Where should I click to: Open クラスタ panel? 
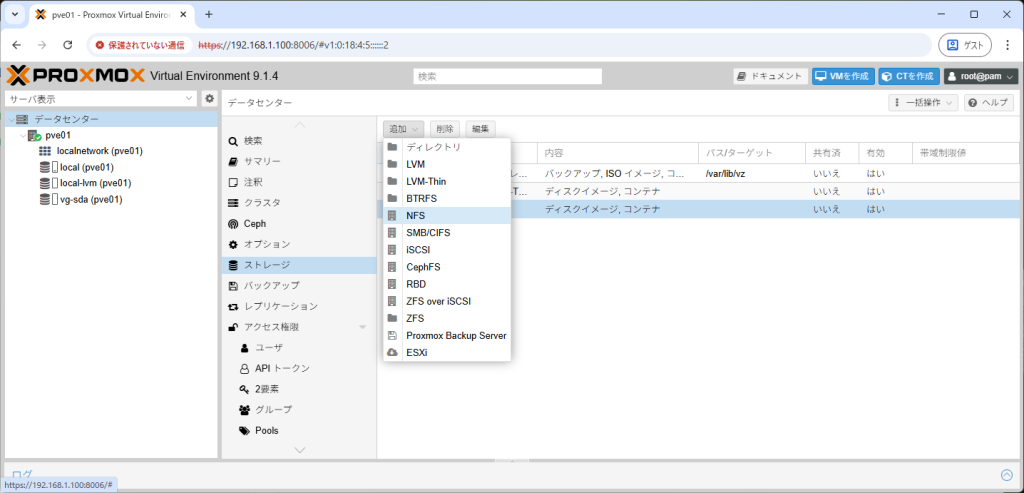(299, 202)
